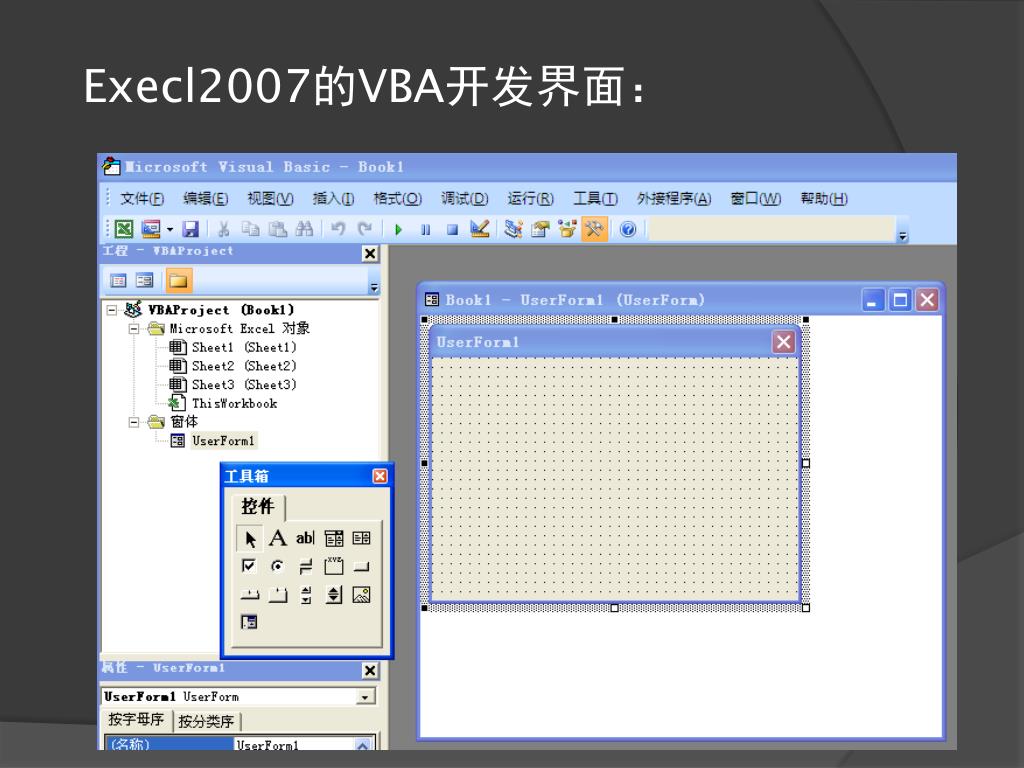Click the Break pause icon
Viewport: 1024px width, 768px height.
point(426,229)
